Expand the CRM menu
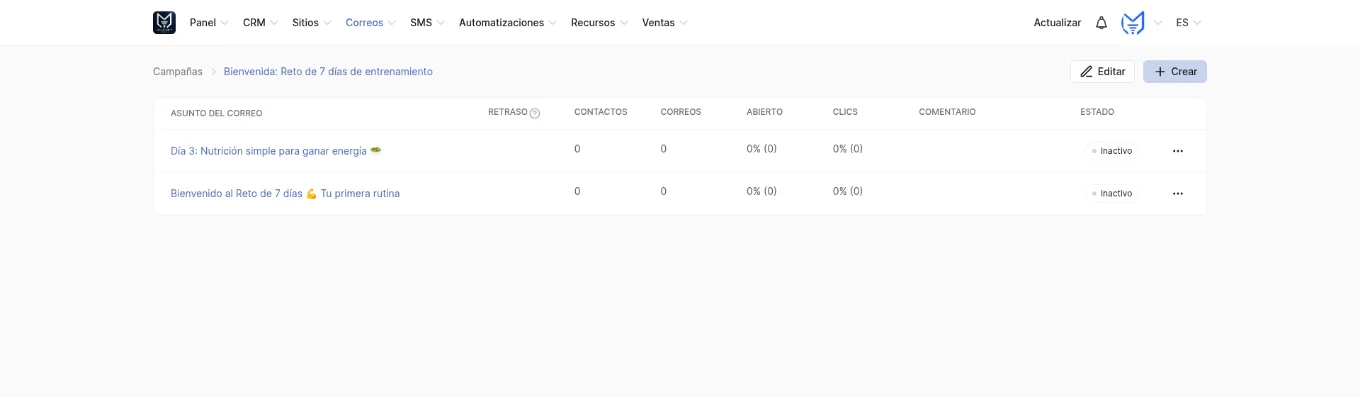Viewport: 1360px width, 397px height. tap(260, 22)
